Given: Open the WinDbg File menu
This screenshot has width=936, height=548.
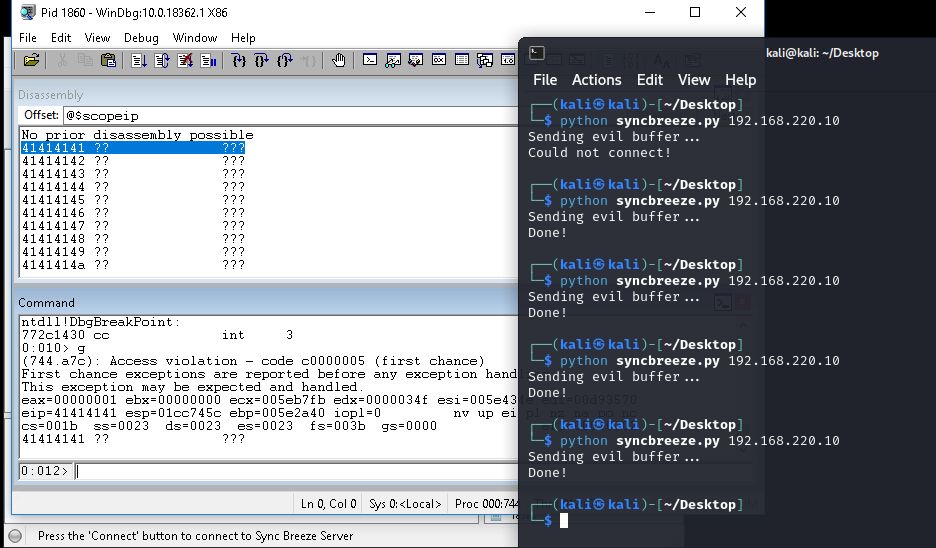Looking at the screenshot, I should point(28,38).
